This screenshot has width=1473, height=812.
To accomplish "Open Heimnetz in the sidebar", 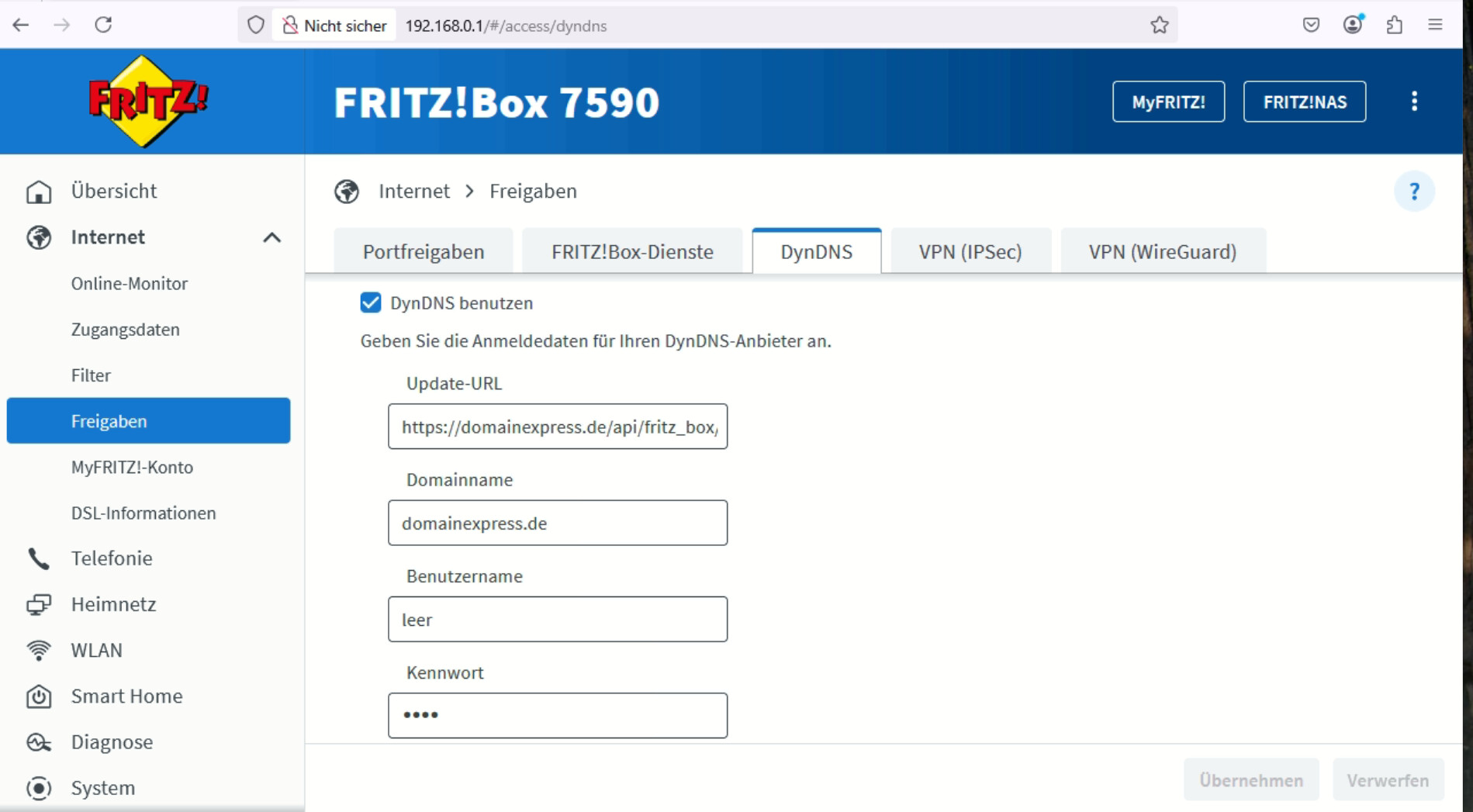I will (x=113, y=604).
